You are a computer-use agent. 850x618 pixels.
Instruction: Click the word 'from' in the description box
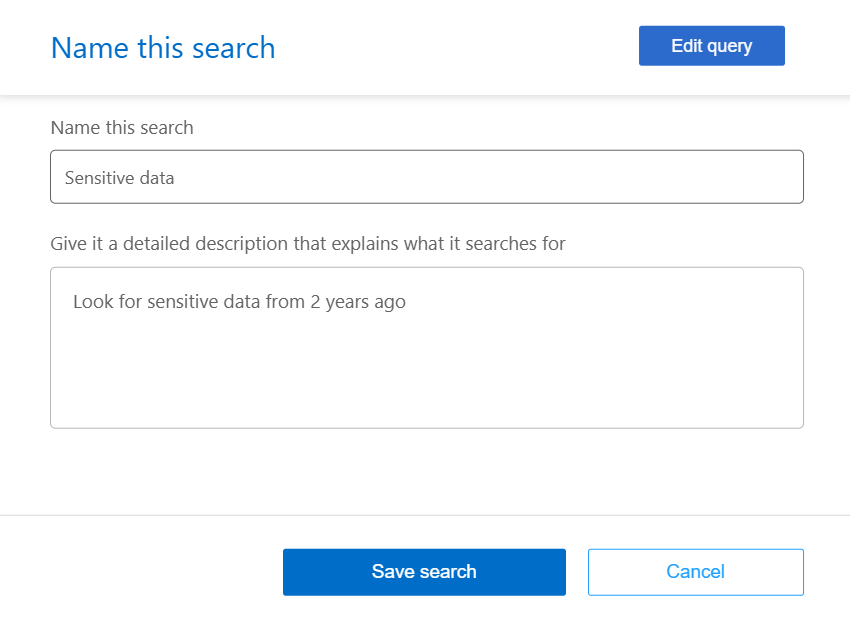click(285, 301)
